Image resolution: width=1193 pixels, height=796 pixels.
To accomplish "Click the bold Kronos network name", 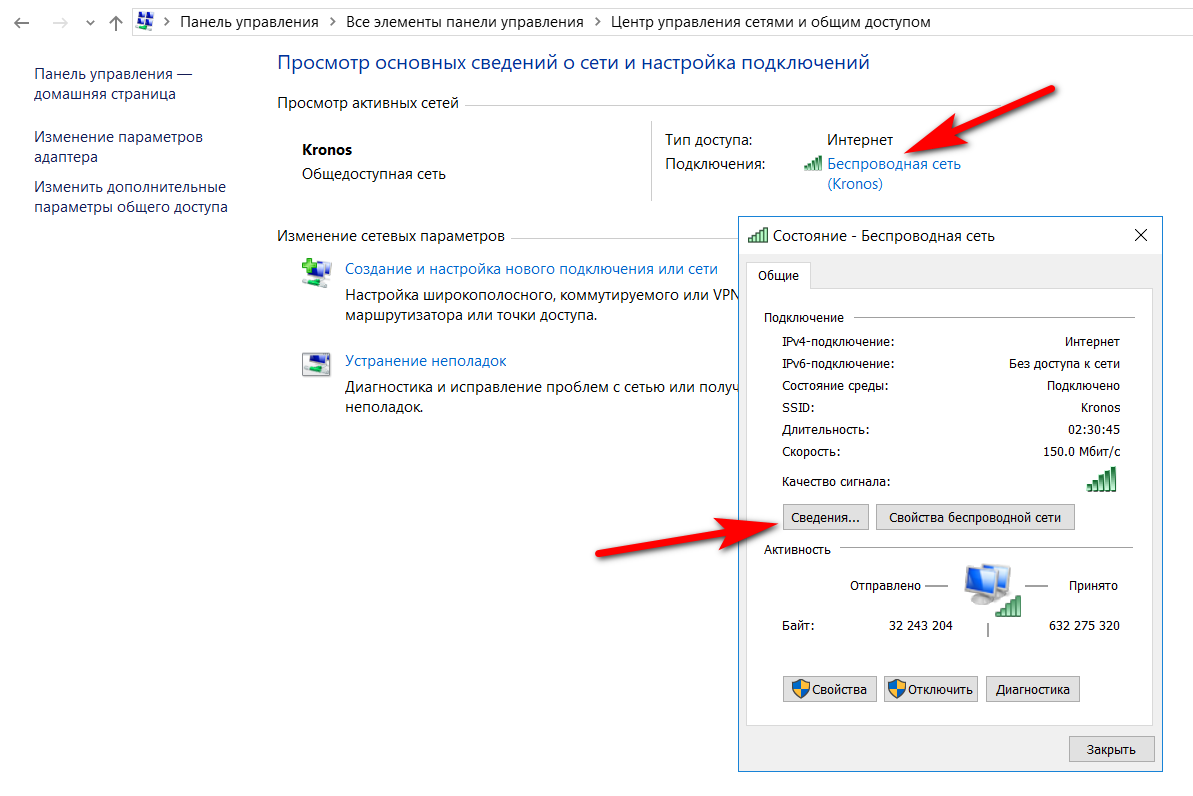I will (327, 150).
